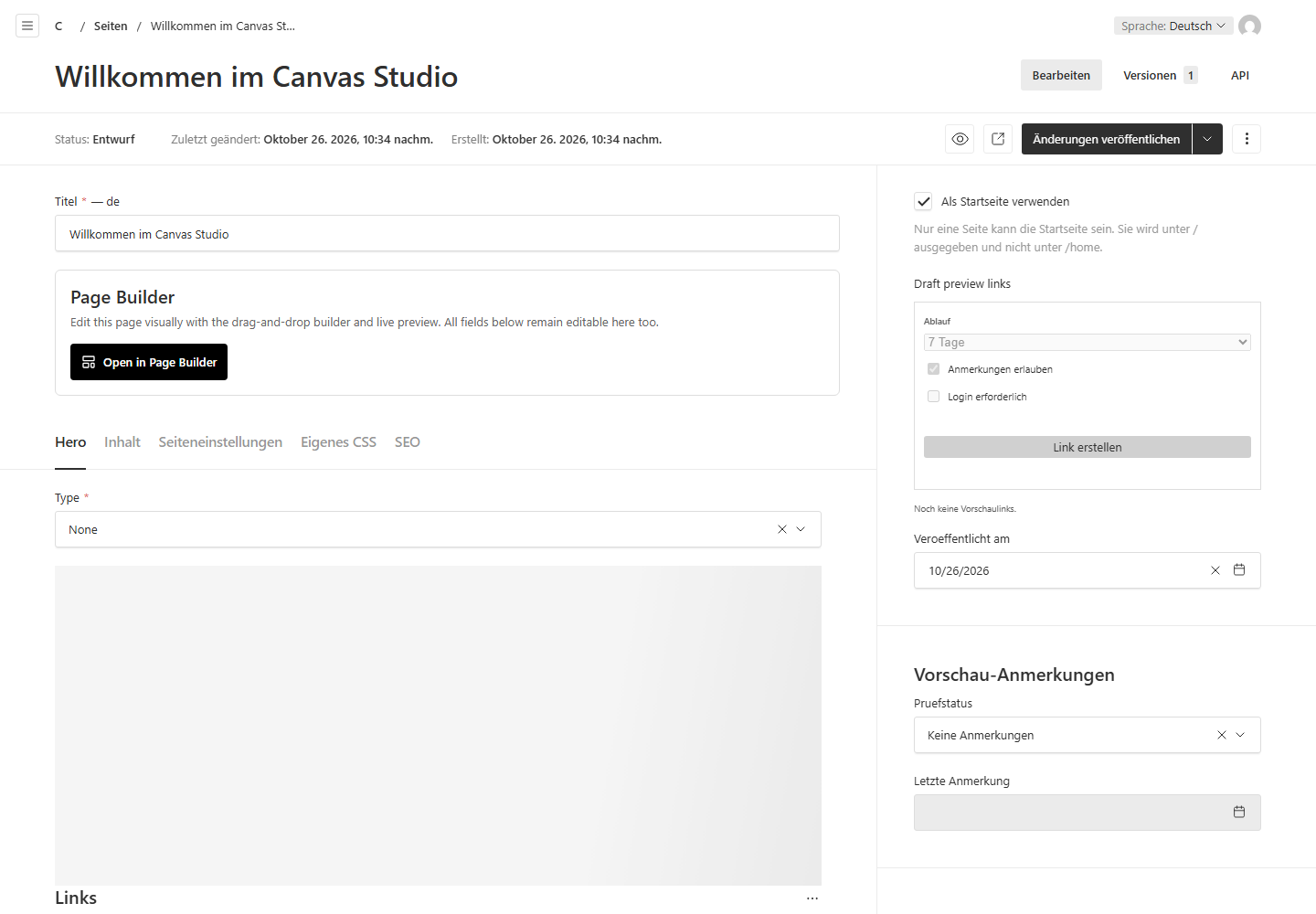Viewport: 1316px width, 914px height.
Task: Click Open in Page Builder button
Action: [x=149, y=362]
